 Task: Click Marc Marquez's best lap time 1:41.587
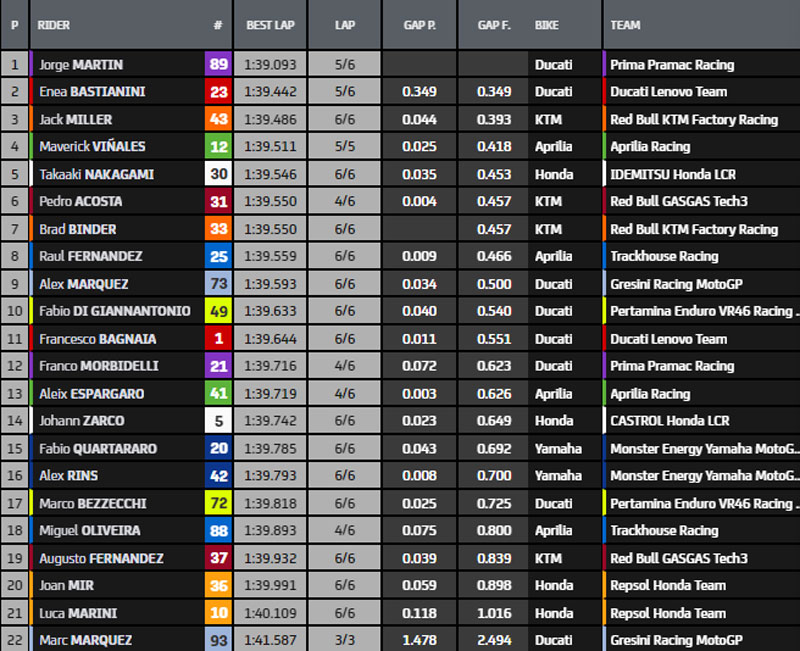tap(270, 640)
